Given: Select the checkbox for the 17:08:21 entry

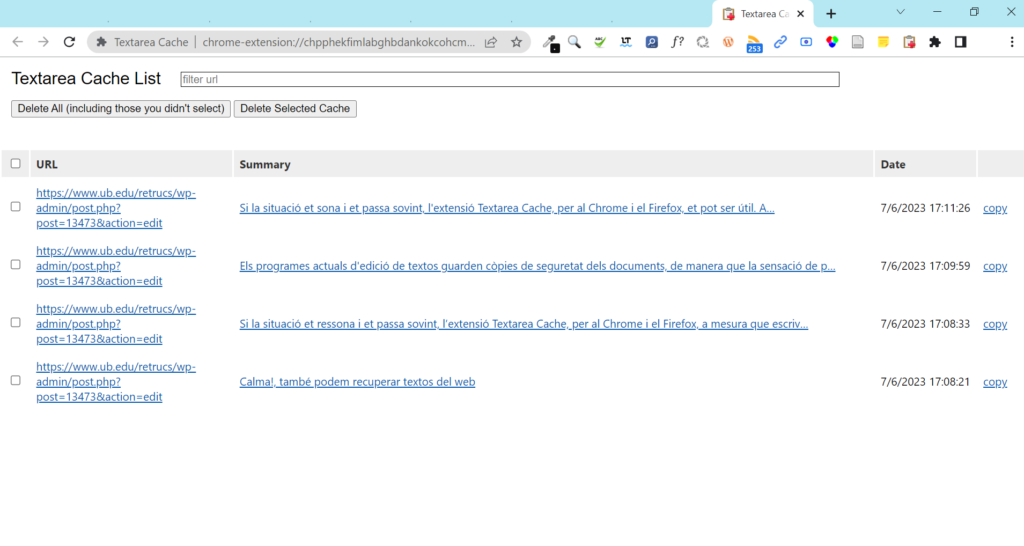Looking at the screenshot, I should (15, 381).
